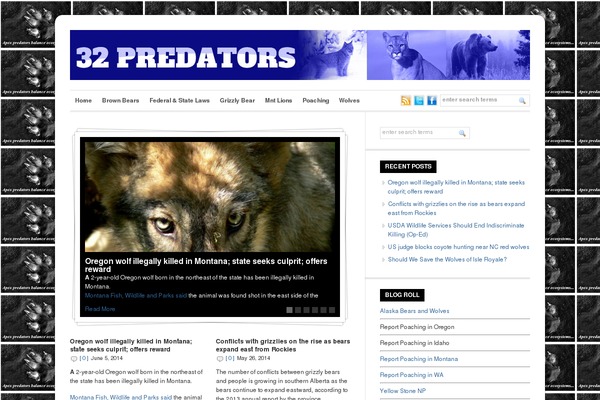Open the Grizzly Bear category
This screenshot has height=400, width=600.
[237, 100]
